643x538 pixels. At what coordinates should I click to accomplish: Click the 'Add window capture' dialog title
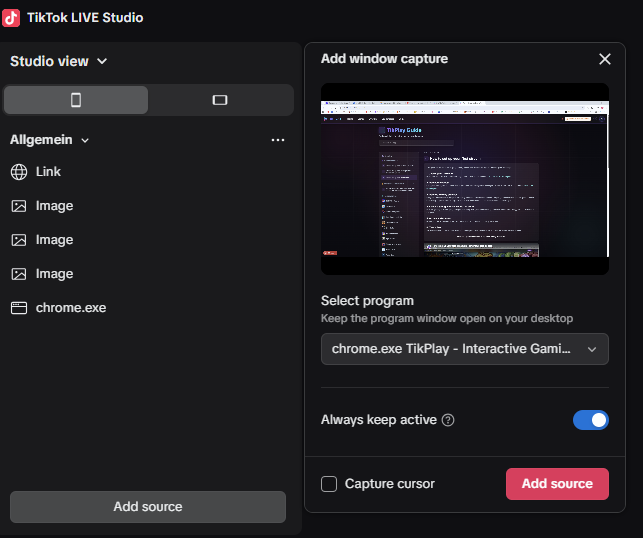(x=384, y=59)
